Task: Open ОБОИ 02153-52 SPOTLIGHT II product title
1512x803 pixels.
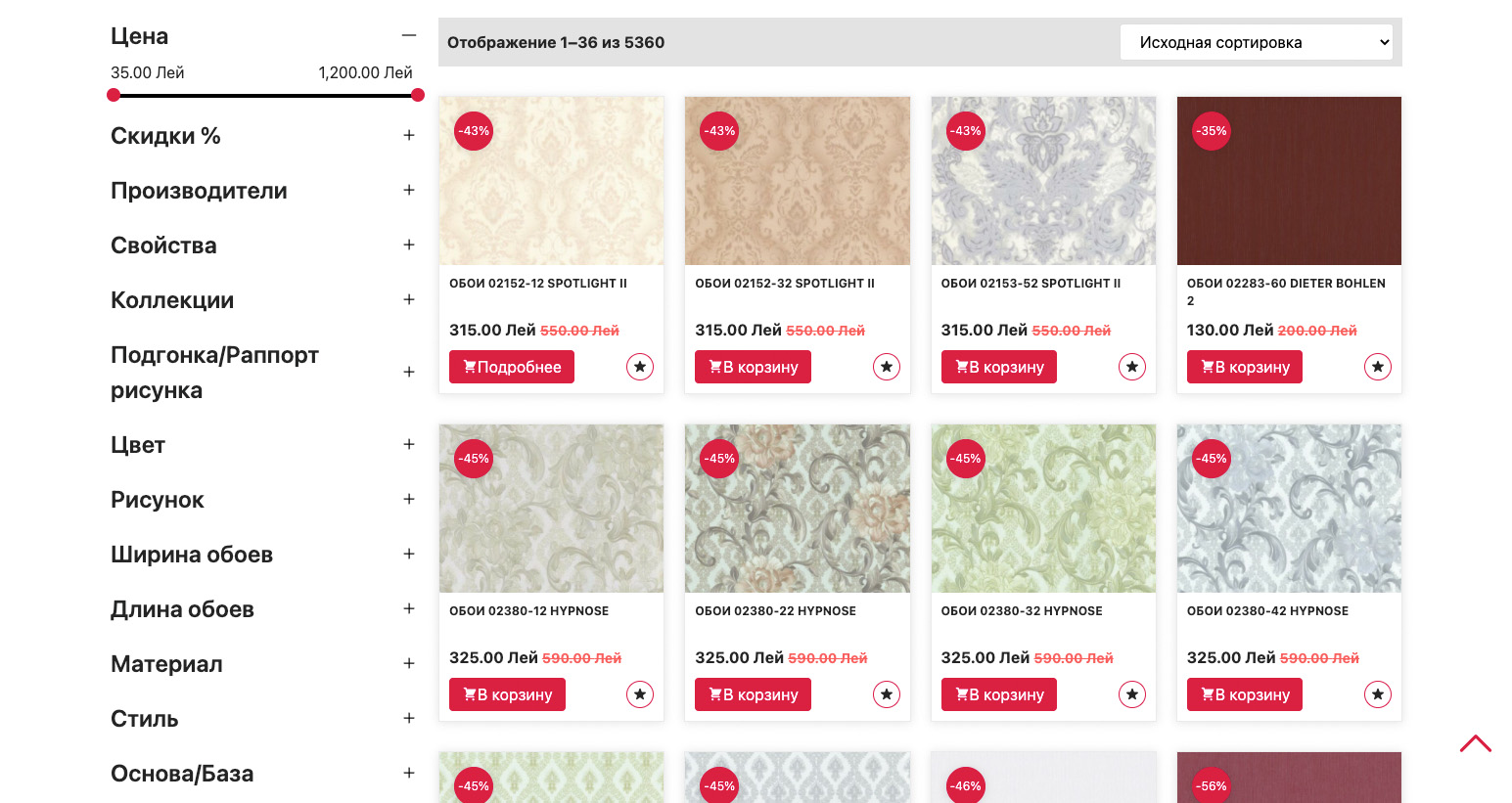Action: click(x=1031, y=284)
